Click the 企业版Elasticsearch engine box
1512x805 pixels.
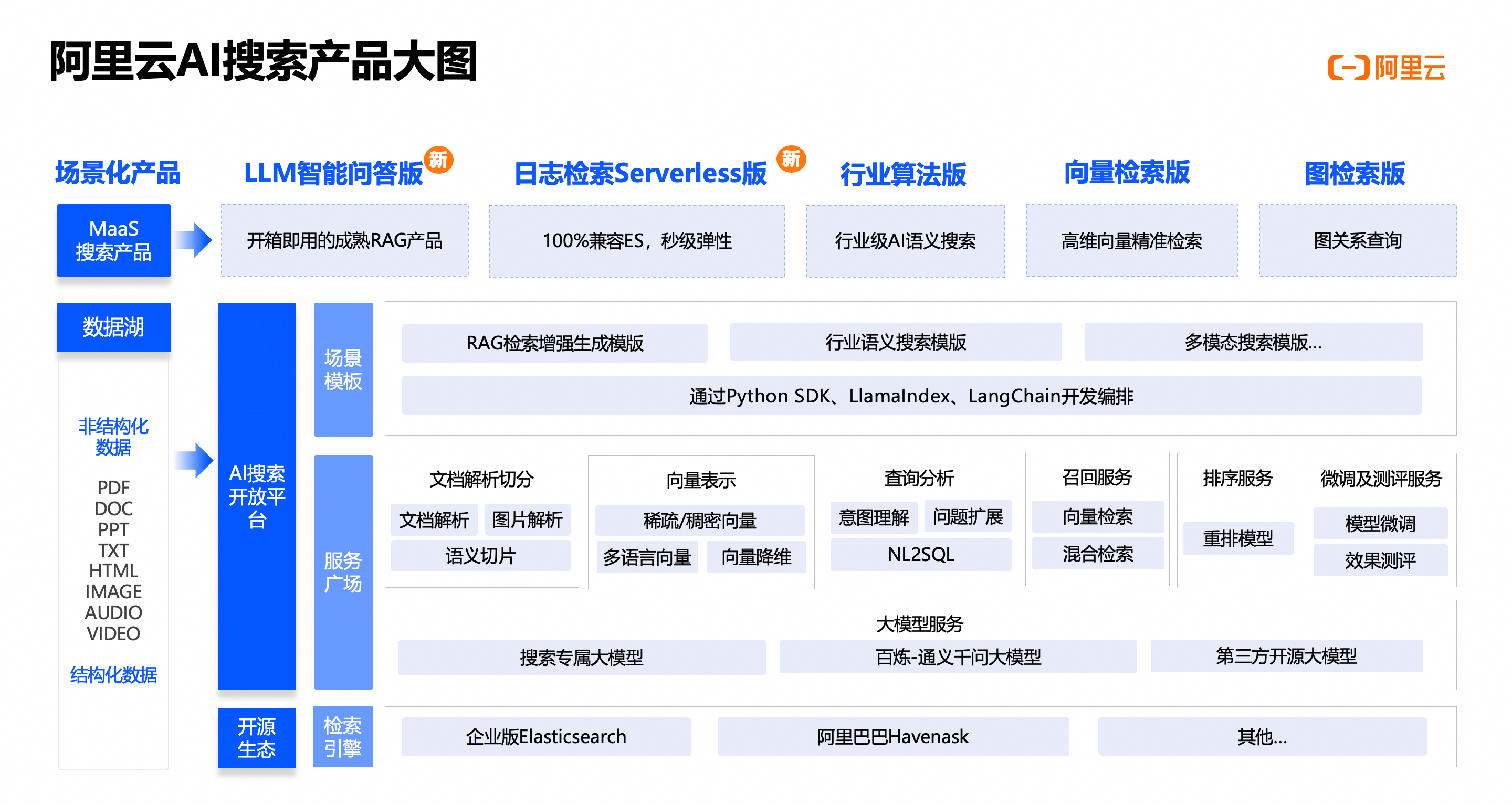point(546,736)
